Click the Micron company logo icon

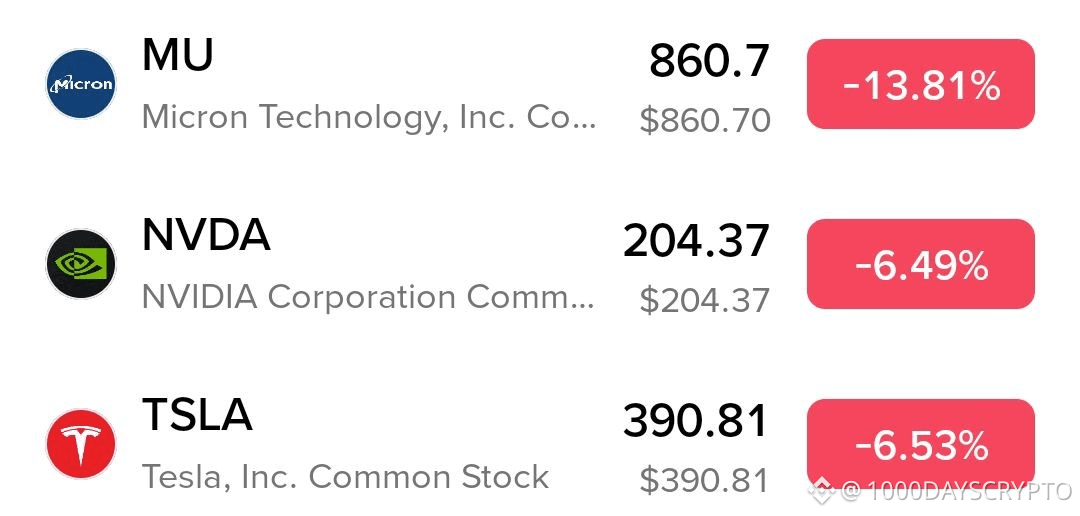81,84
